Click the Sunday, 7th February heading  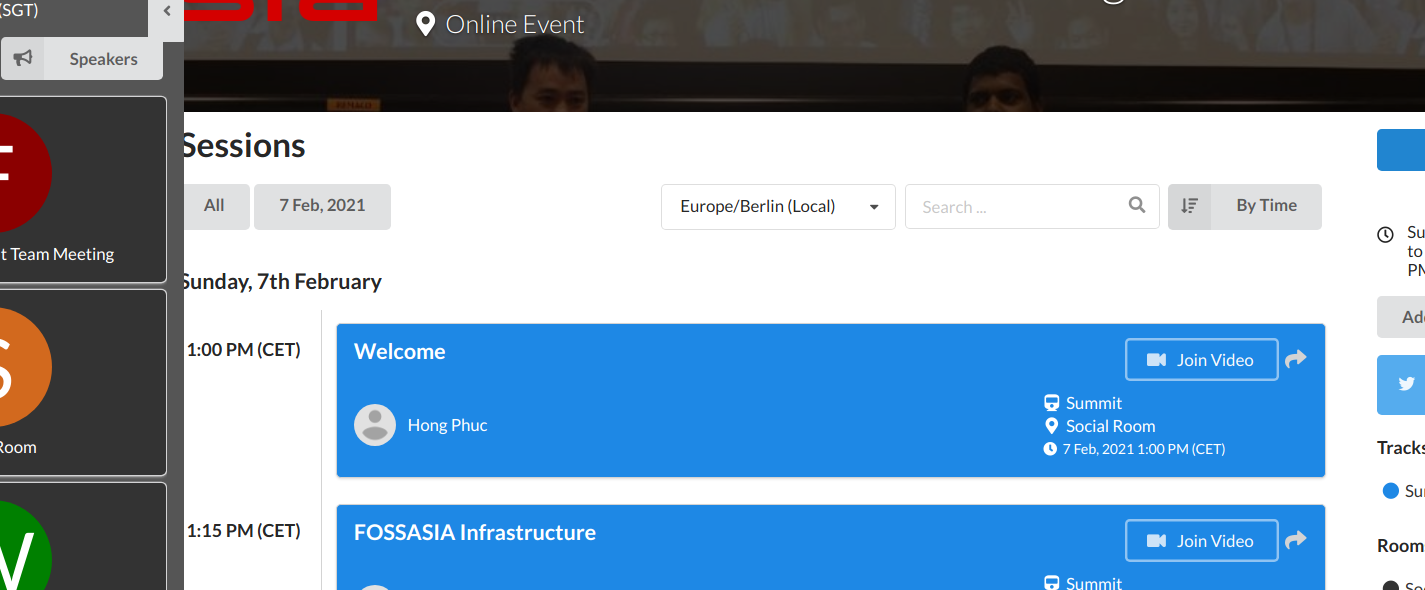281,282
